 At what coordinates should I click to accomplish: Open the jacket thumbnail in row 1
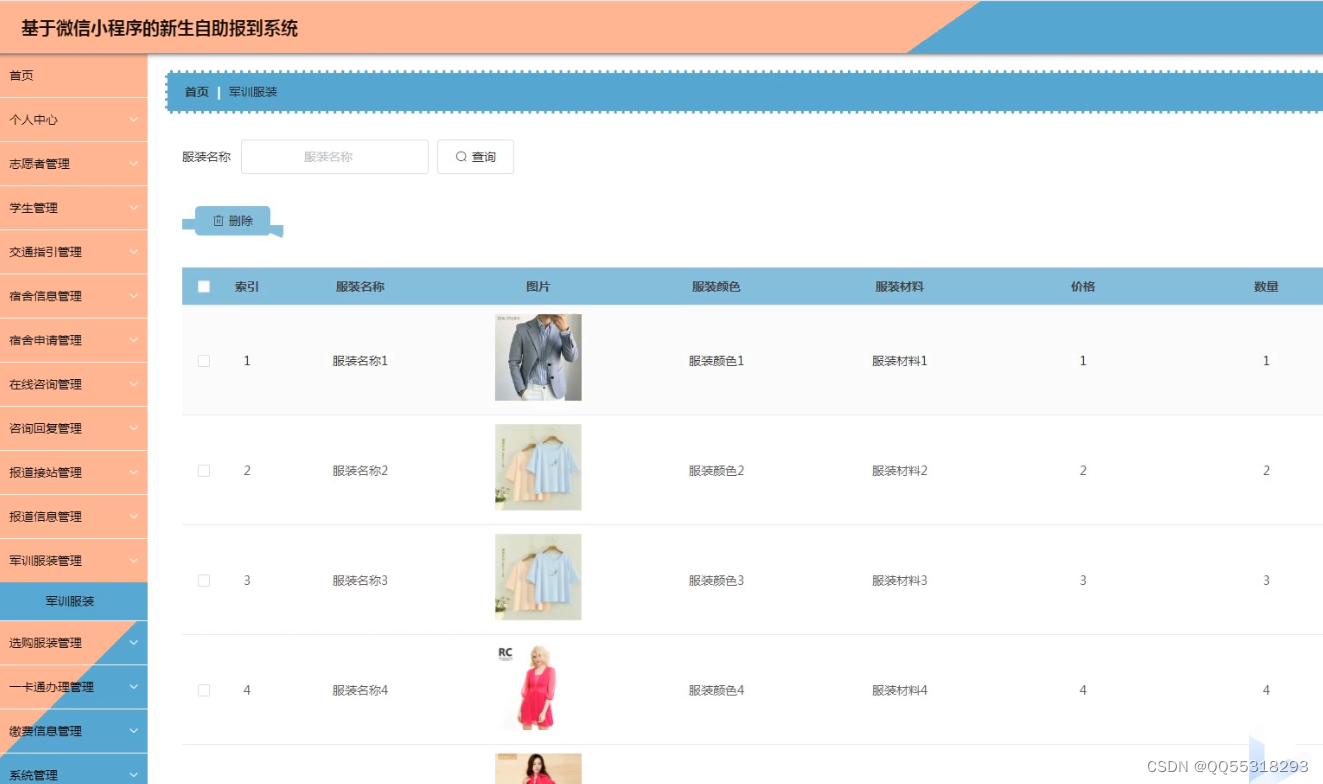tap(538, 357)
